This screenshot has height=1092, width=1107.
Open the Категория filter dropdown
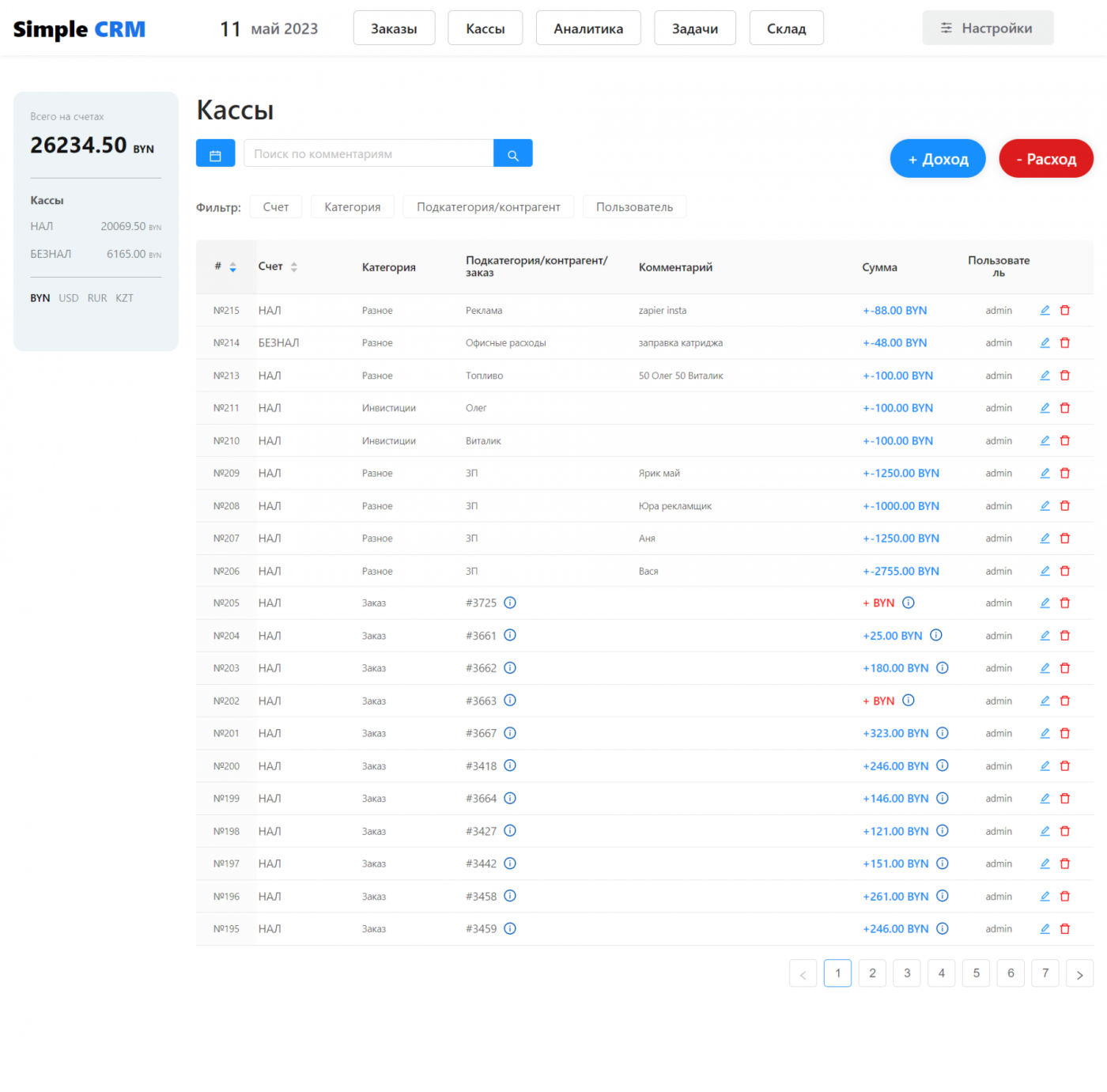click(x=353, y=206)
